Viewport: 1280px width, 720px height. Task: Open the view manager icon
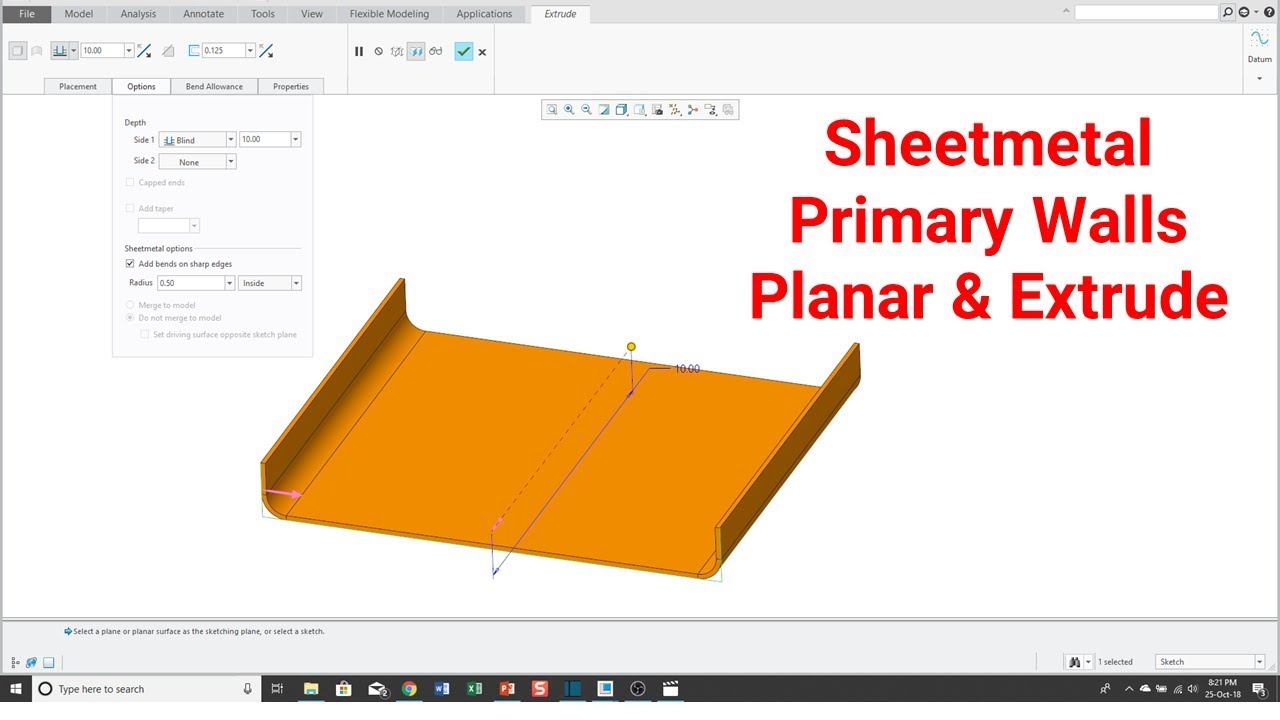pos(658,110)
